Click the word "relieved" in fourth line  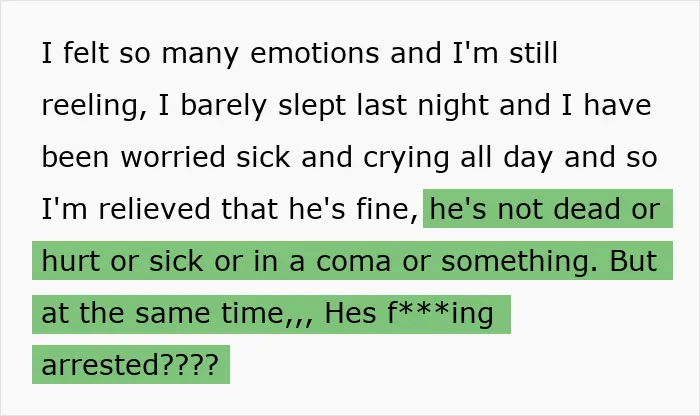154,208
